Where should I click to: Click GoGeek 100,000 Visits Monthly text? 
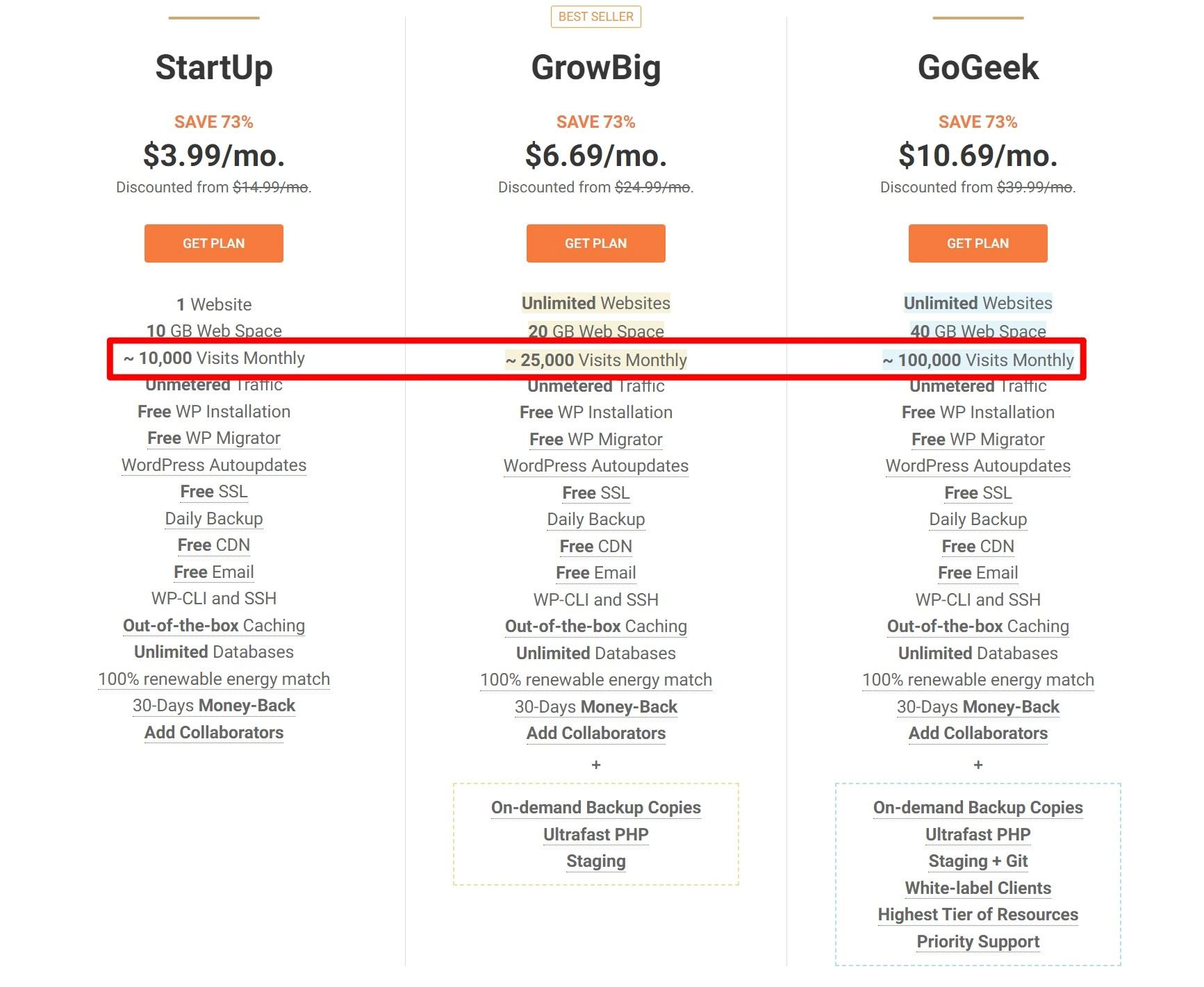click(x=978, y=360)
